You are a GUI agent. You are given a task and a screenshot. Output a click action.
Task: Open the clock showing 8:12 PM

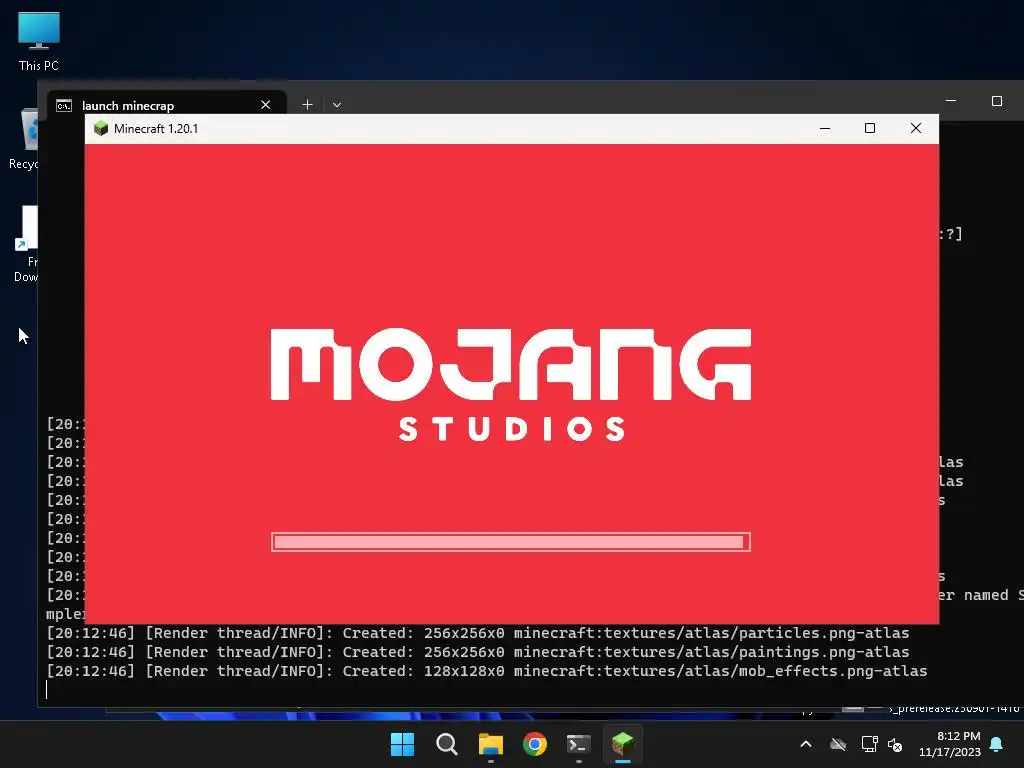[950, 744]
